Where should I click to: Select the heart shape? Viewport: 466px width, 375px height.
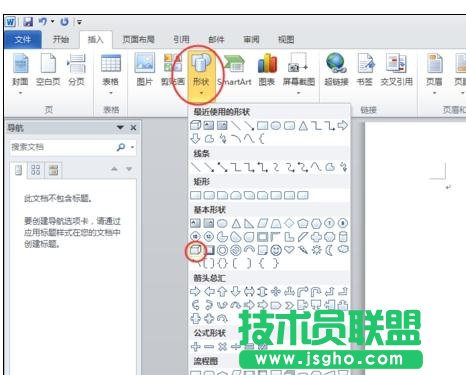[x=289, y=249]
